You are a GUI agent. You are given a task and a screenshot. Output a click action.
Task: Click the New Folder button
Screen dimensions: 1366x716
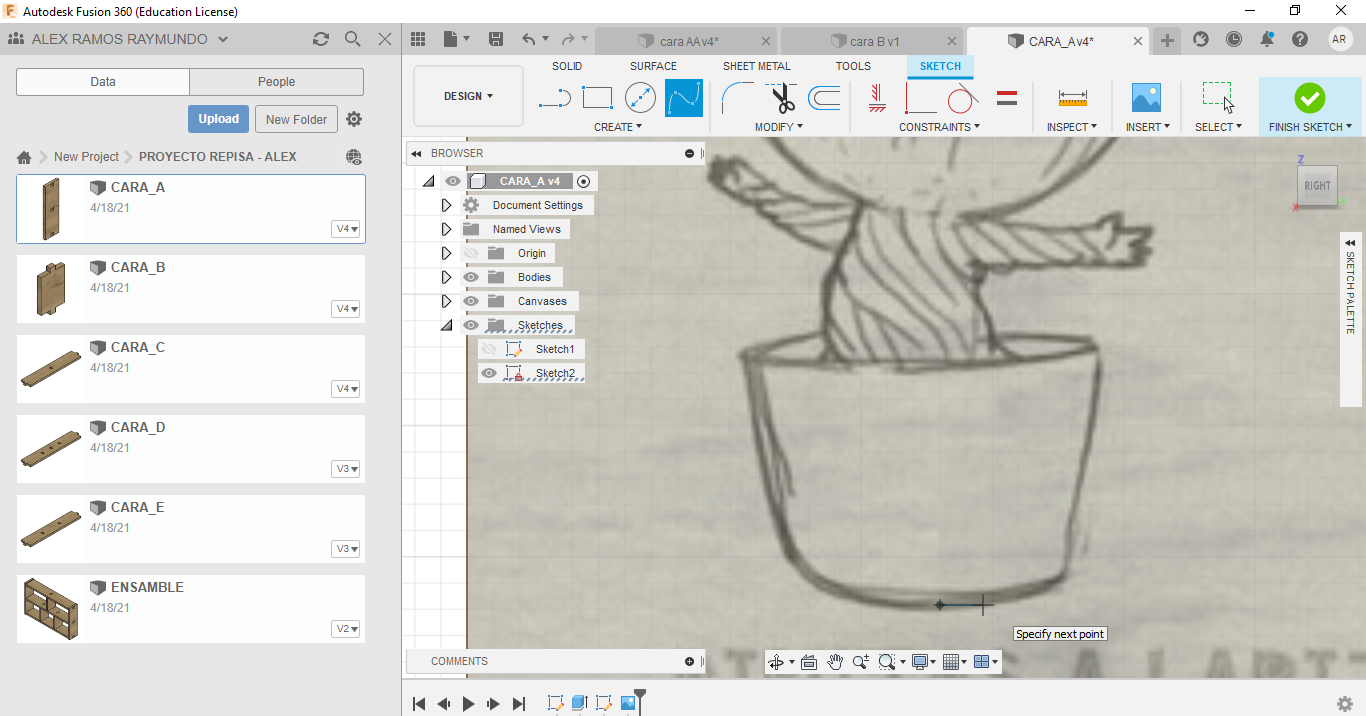click(296, 119)
